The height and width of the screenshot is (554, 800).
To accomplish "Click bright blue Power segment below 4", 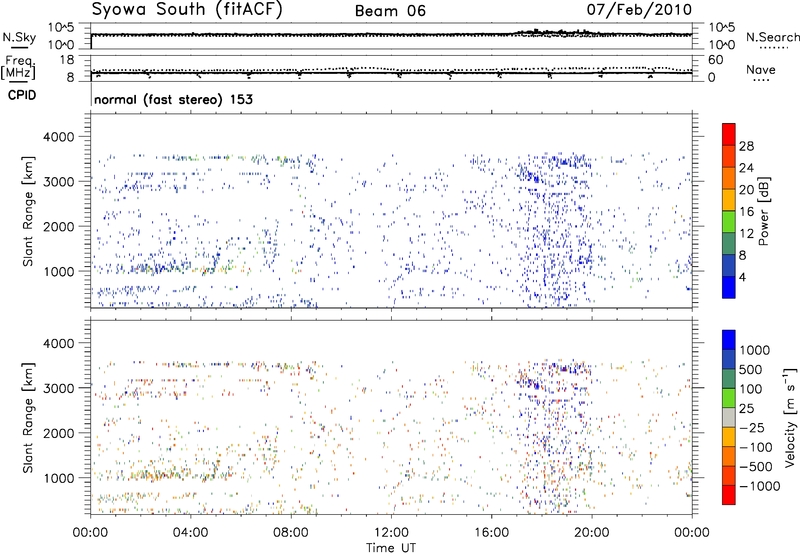I will [729, 287].
